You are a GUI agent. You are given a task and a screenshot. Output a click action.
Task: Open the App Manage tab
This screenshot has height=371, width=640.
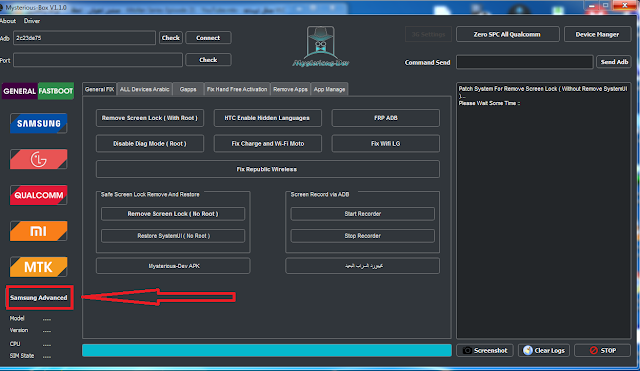click(329, 89)
